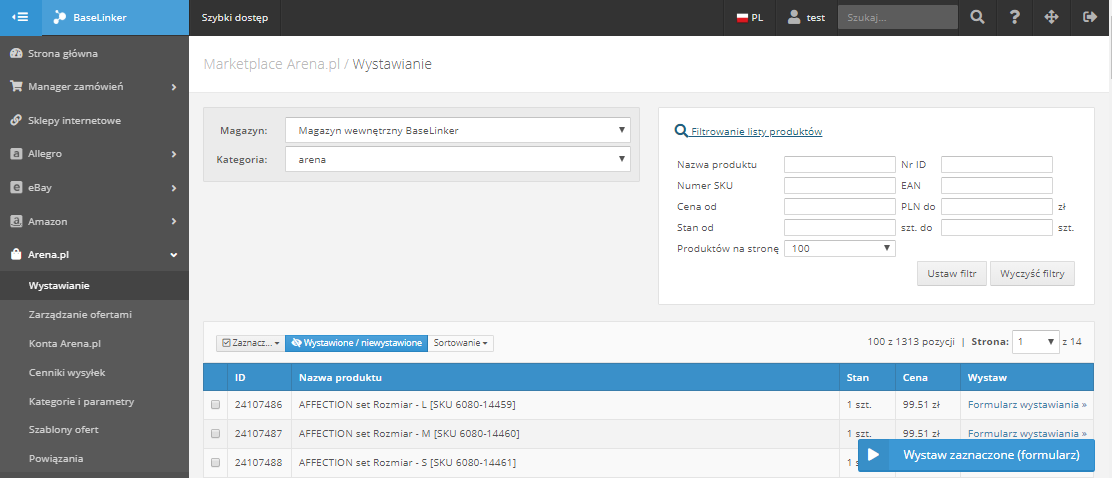Open the Sortowanie dropdown
This screenshot has height=478, width=1112.
click(x=461, y=343)
